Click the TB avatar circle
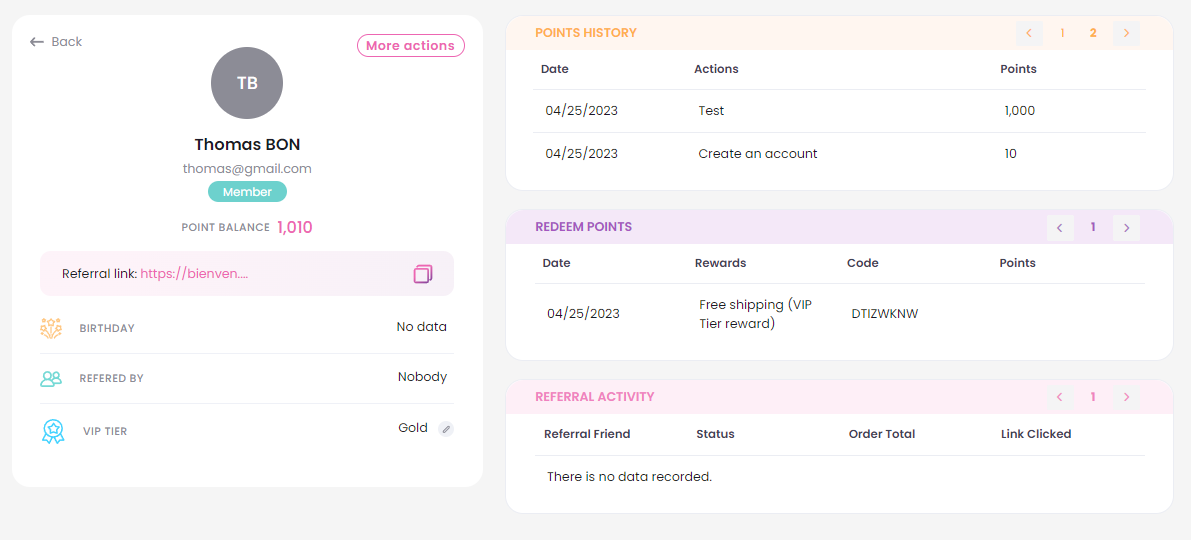 247,83
